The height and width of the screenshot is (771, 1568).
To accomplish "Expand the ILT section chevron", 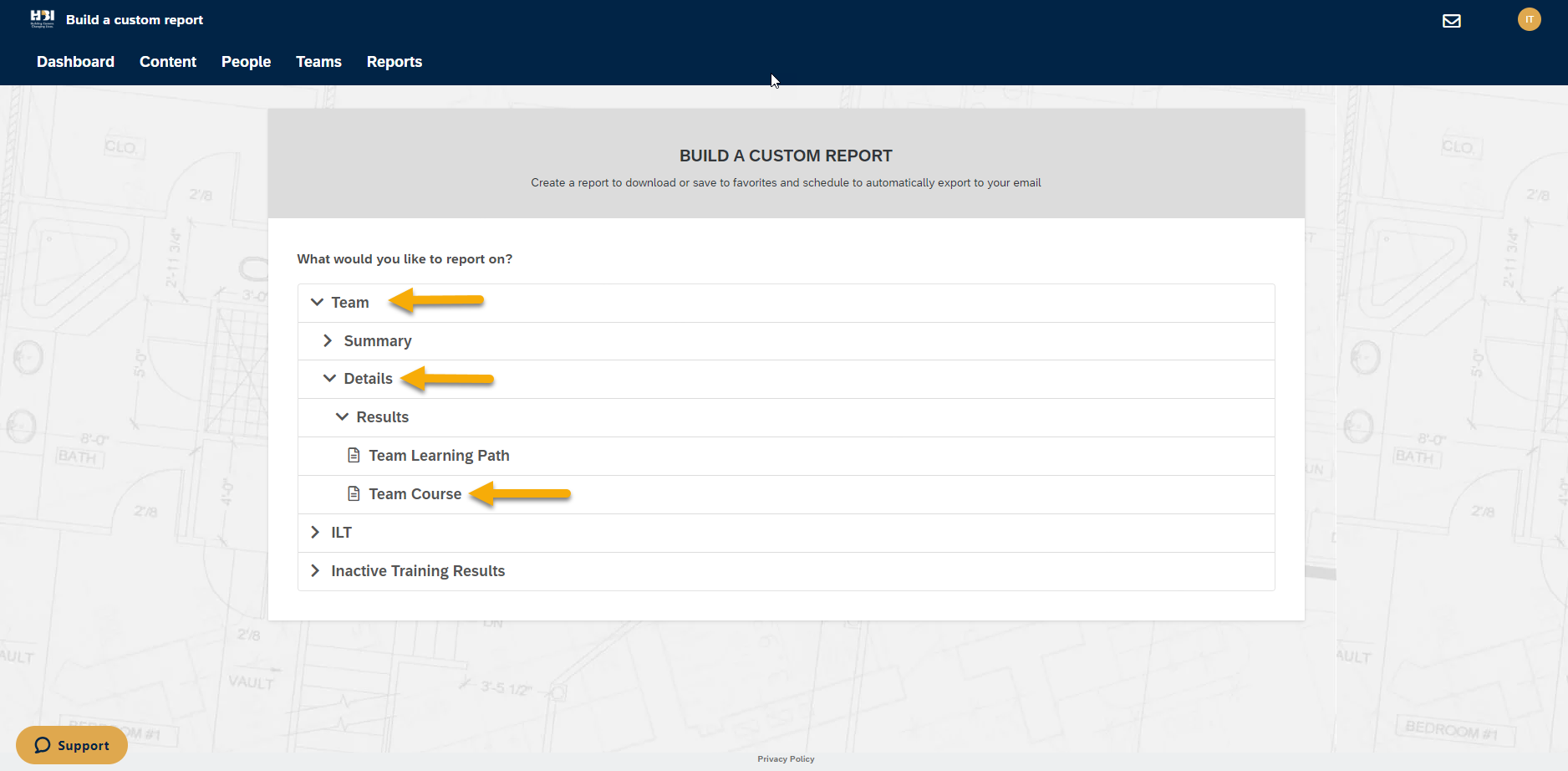I will [x=315, y=533].
